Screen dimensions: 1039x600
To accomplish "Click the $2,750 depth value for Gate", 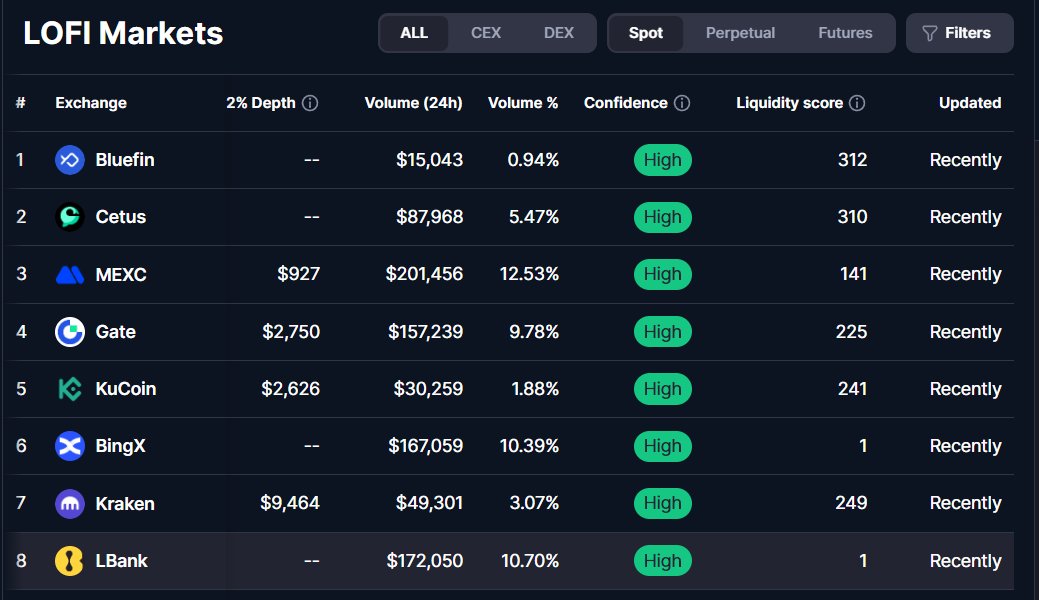I will pyautogui.click(x=291, y=331).
